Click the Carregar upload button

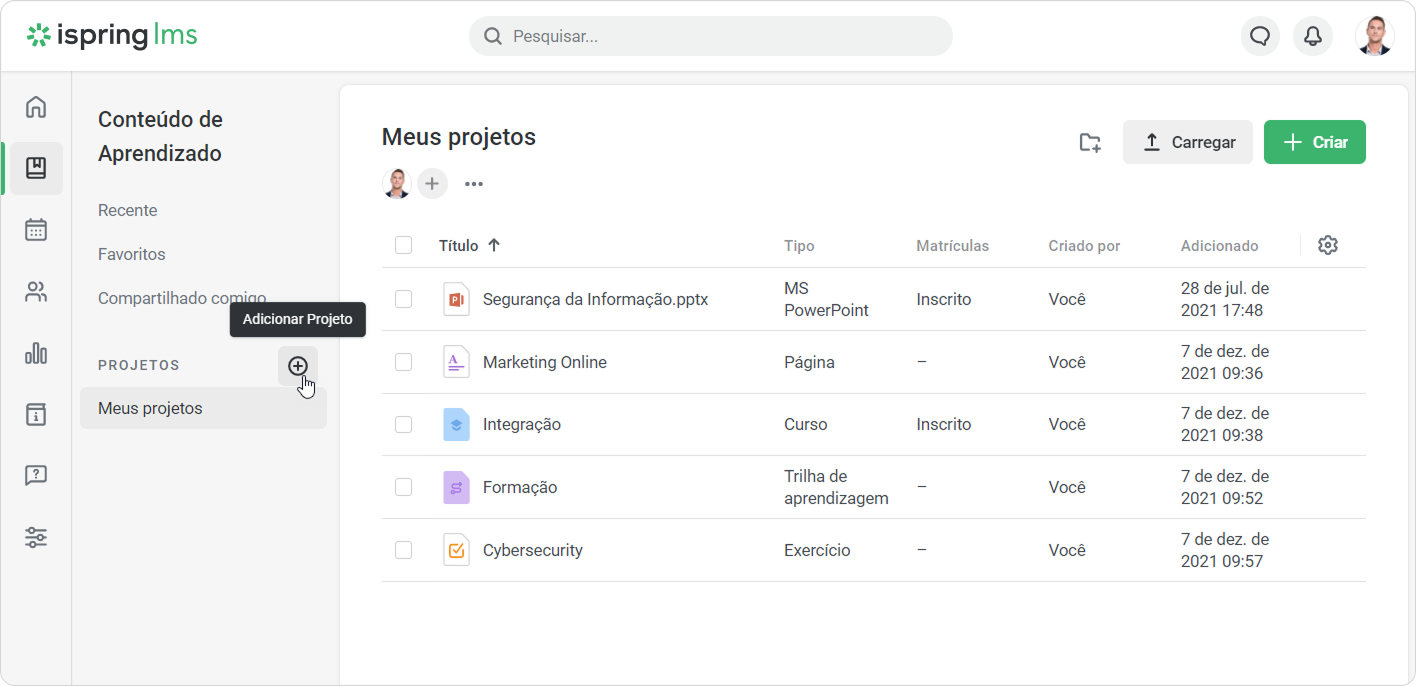(x=1188, y=142)
